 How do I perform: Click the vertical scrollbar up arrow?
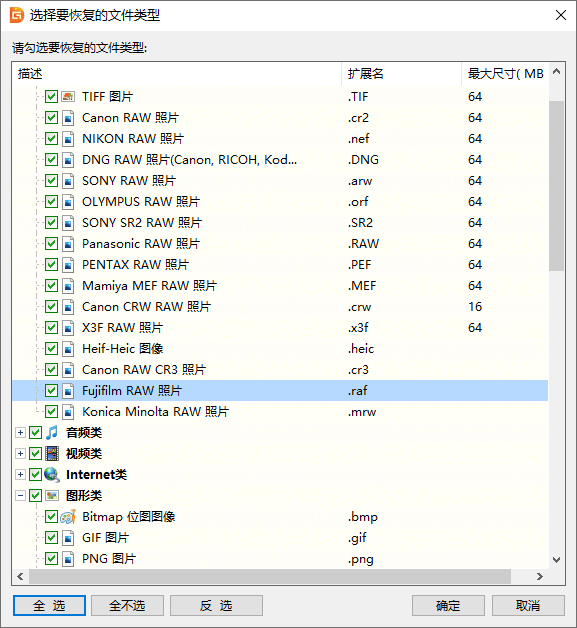pyautogui.click(x=556, y=72)
